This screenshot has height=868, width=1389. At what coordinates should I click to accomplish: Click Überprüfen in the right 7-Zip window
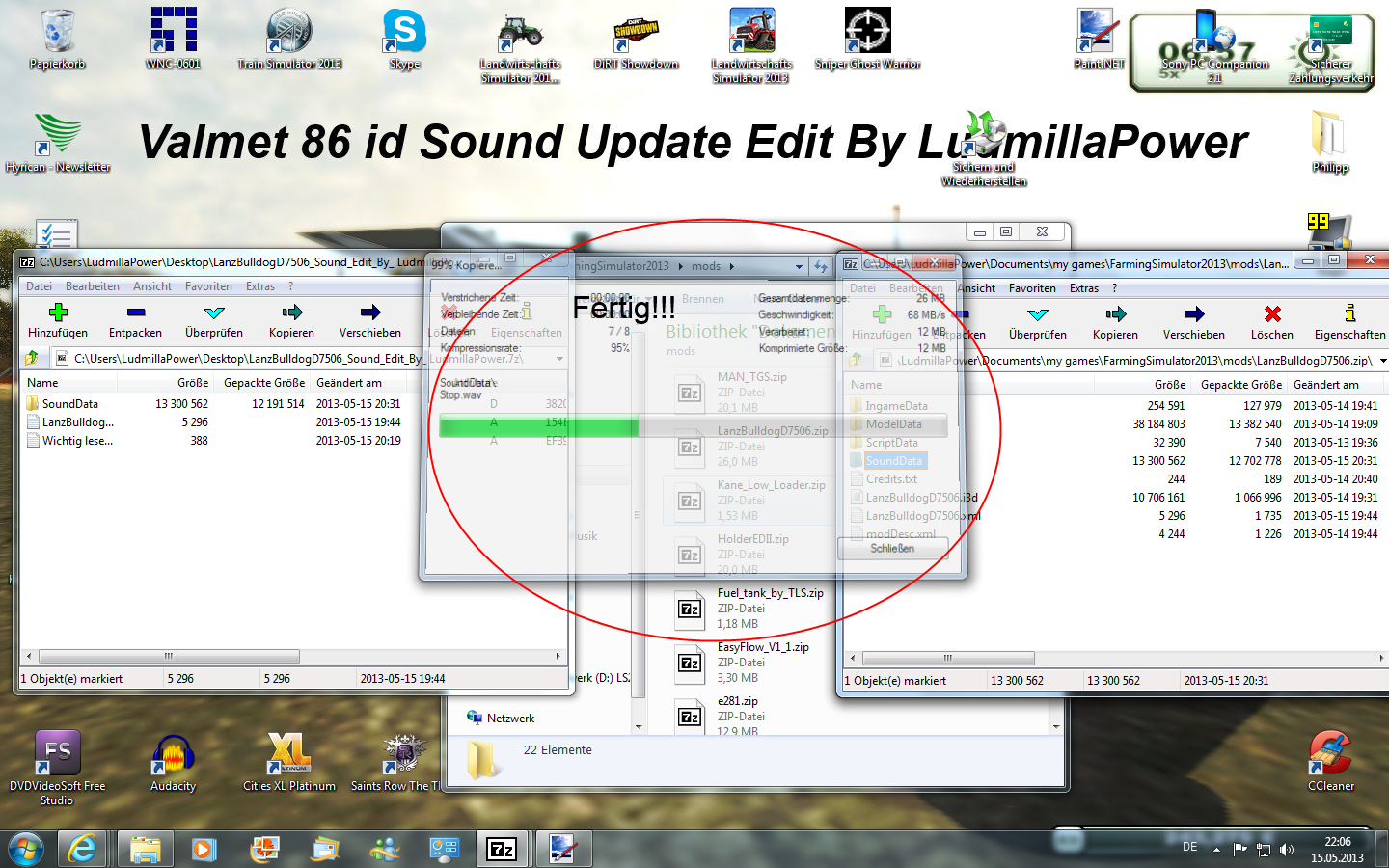(x=1038, y=323)
